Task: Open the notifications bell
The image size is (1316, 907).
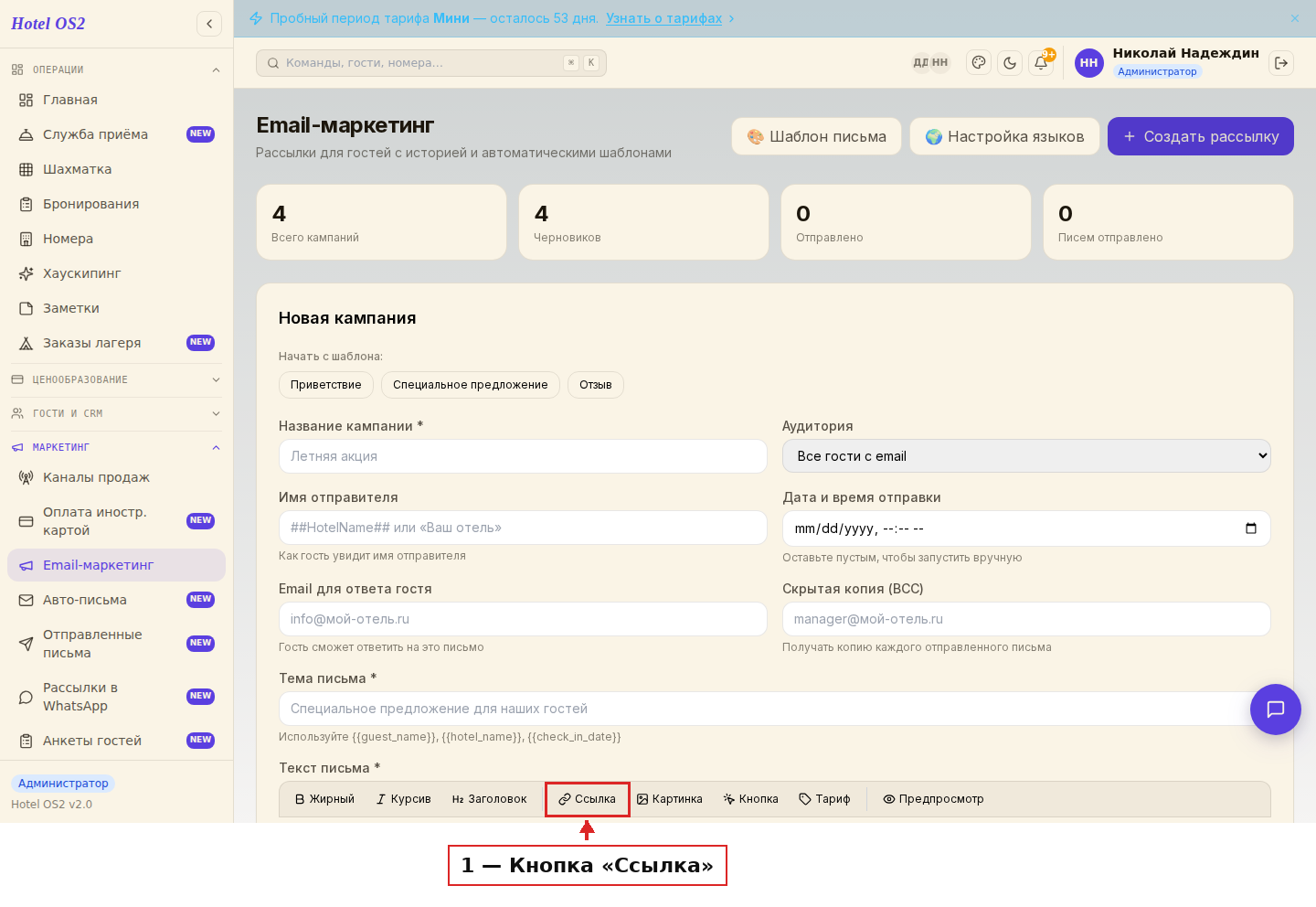Action: point(1041,63)
